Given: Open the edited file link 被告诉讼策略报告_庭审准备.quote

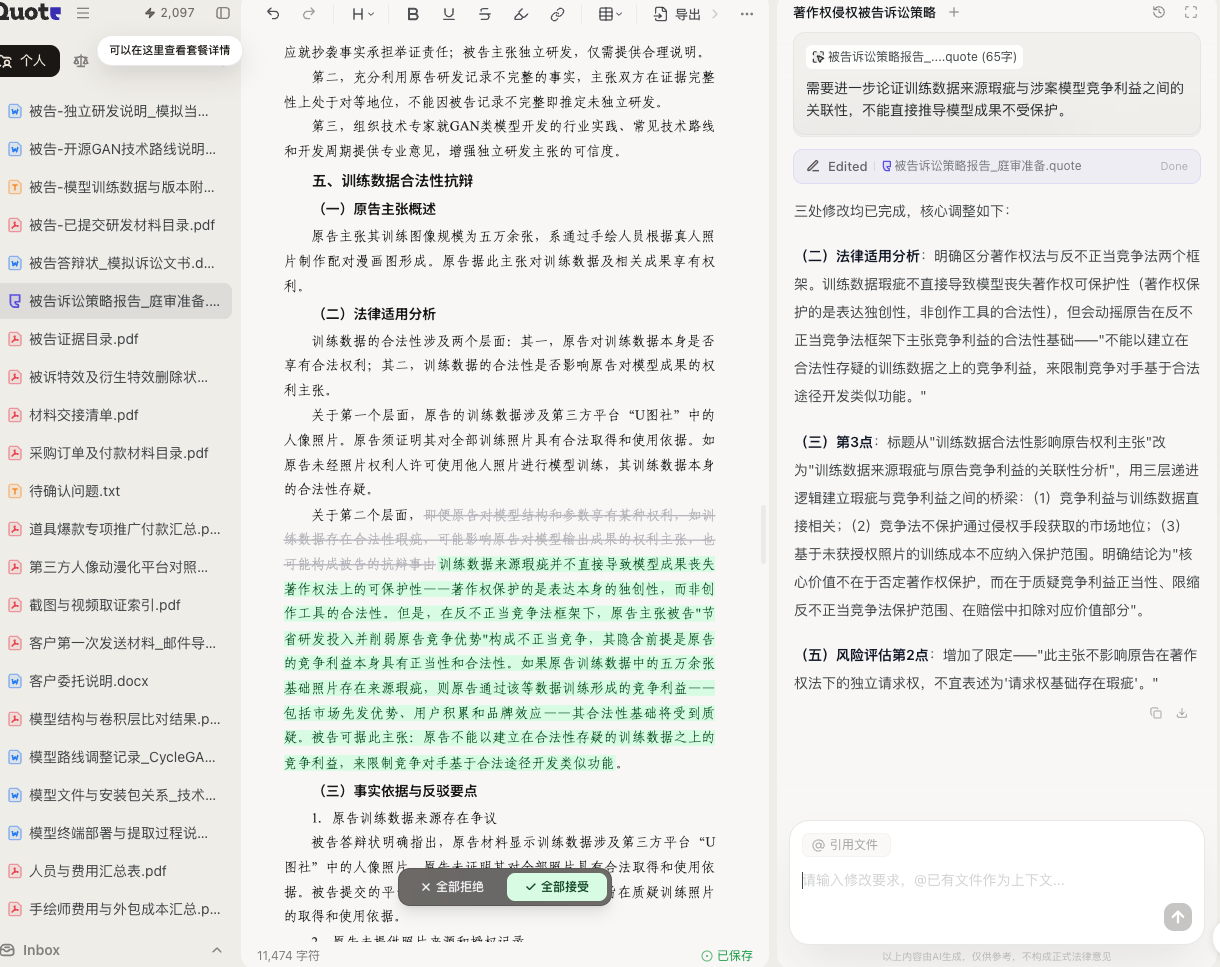Looking at the screenshot, I should [981, 166].
